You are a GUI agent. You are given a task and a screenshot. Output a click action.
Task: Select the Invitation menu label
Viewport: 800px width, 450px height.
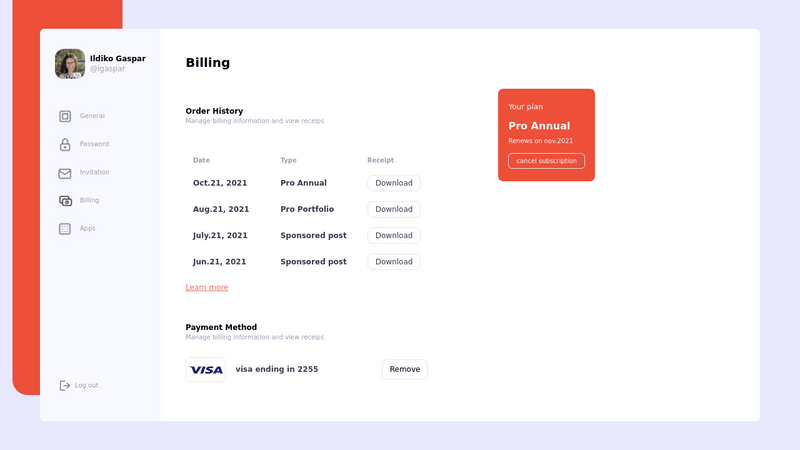[94, 172]
